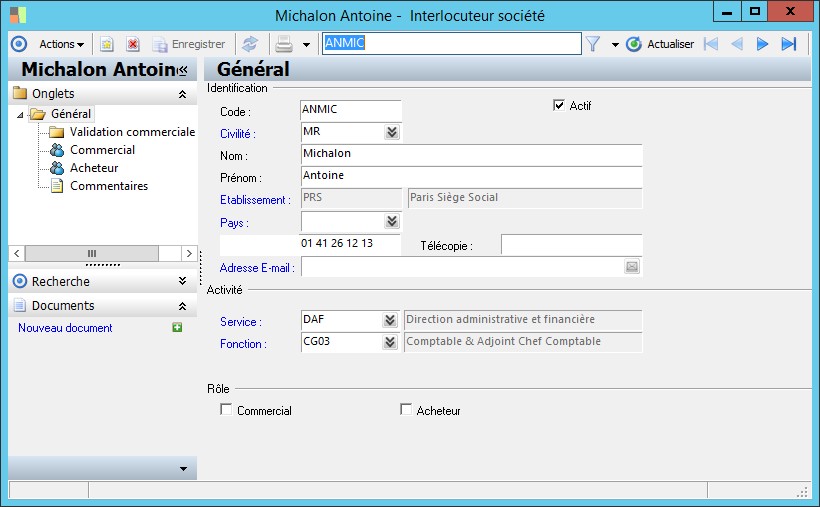820x507 pixels.
Task: Collapse the Général tree node
Action: click(20, 115)
